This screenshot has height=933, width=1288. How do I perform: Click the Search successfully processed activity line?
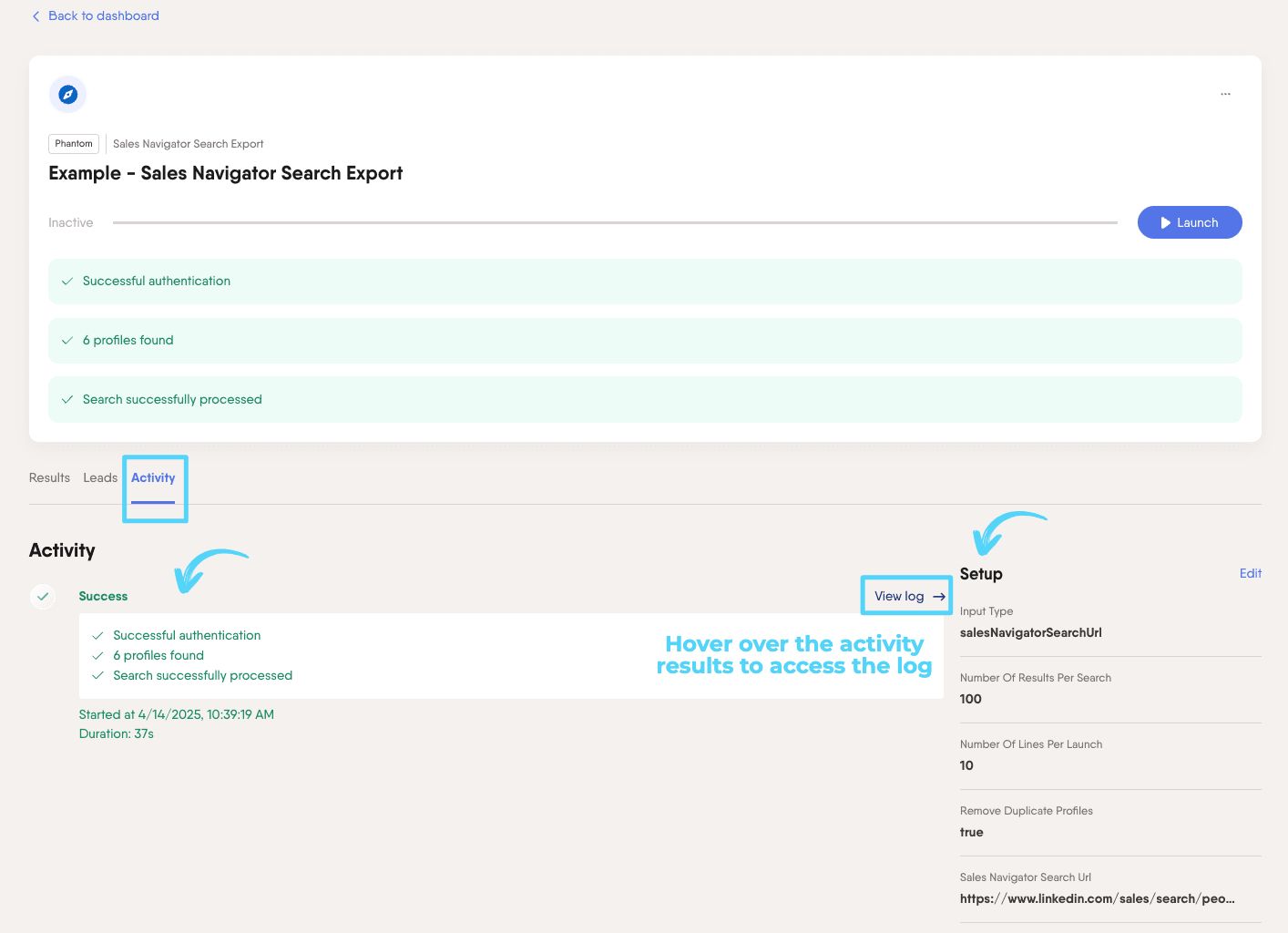pos(202,675)
